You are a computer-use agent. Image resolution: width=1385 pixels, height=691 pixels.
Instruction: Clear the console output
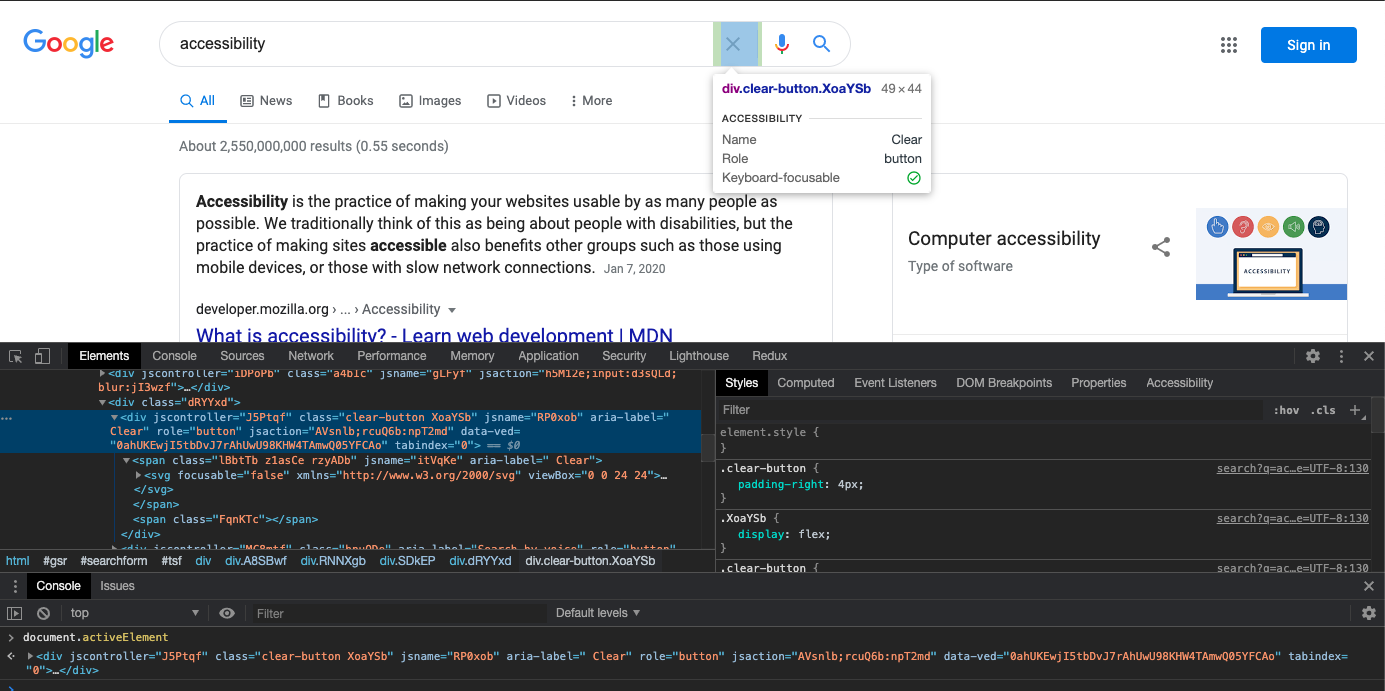pyautogui.click(x=44, y=613)
